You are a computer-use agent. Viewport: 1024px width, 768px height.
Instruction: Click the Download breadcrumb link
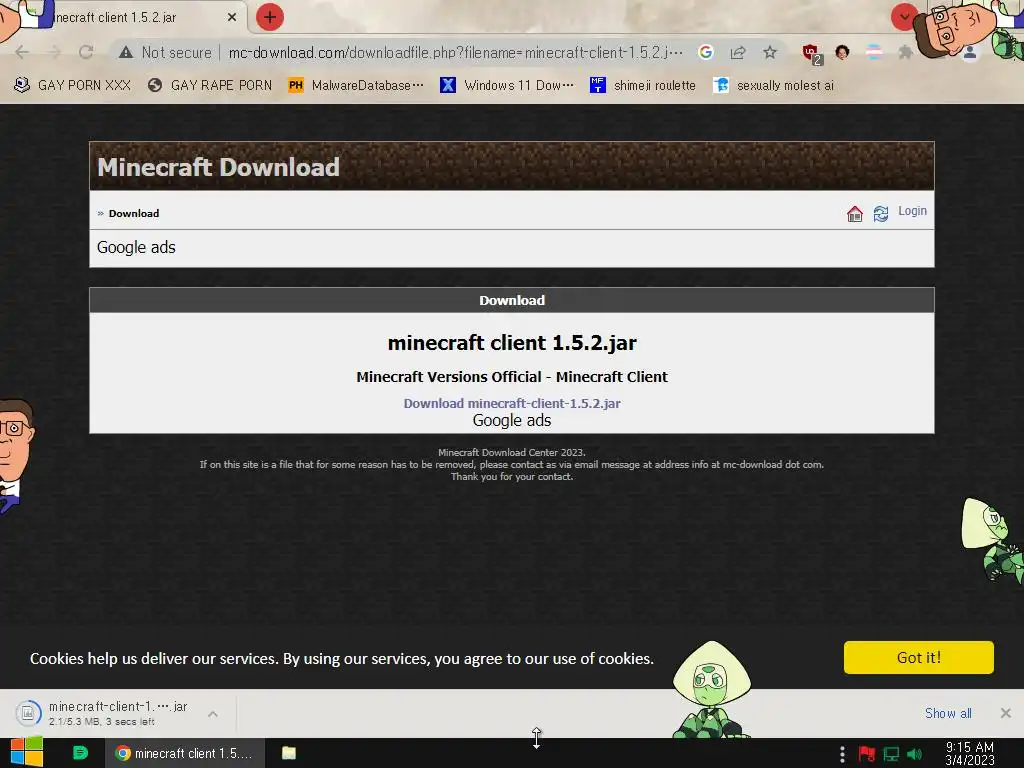(x=134, y=214)
